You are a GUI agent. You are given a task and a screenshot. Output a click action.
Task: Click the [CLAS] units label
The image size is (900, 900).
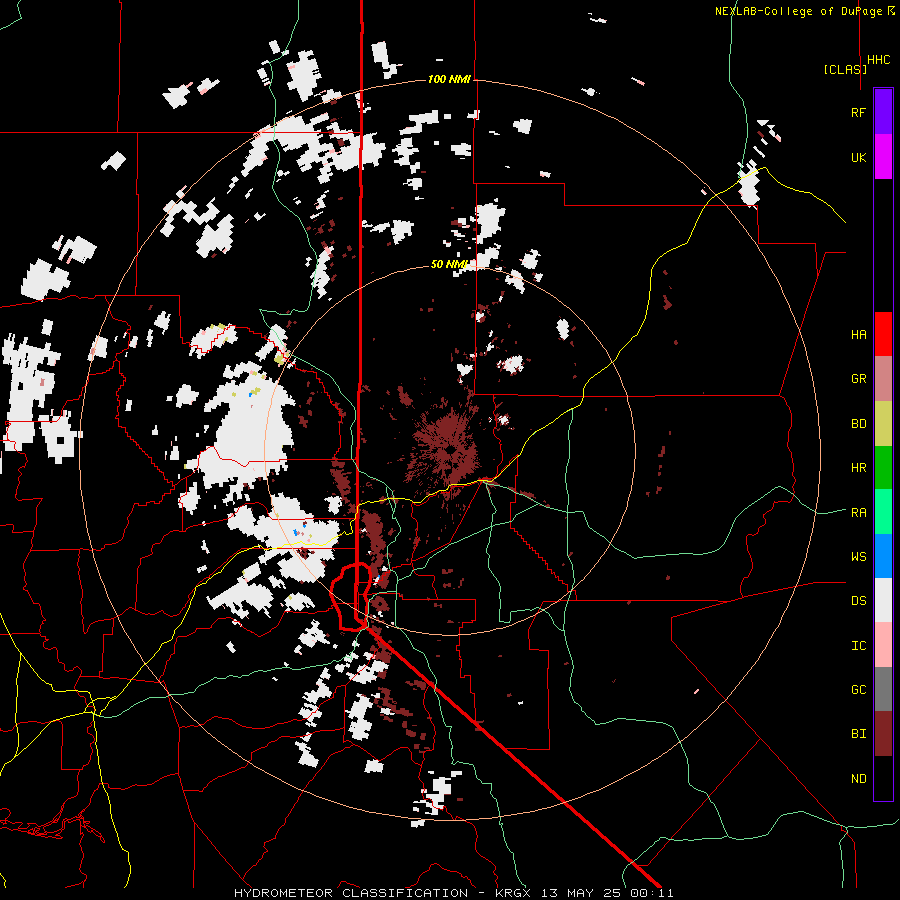(x=845, y=69)
